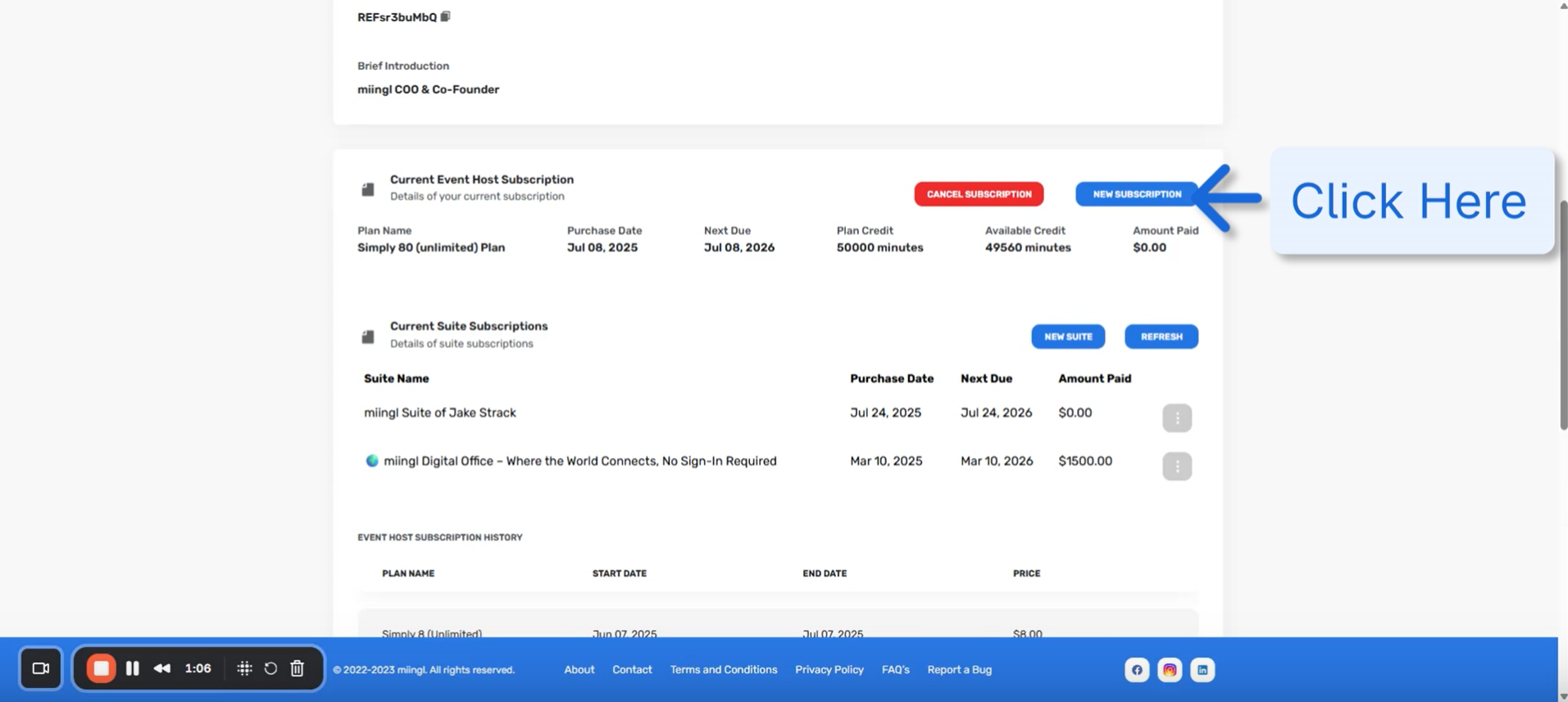Rewind the recording
Viewport: 1568px width, 702px height.
click(x=162, y=668)
